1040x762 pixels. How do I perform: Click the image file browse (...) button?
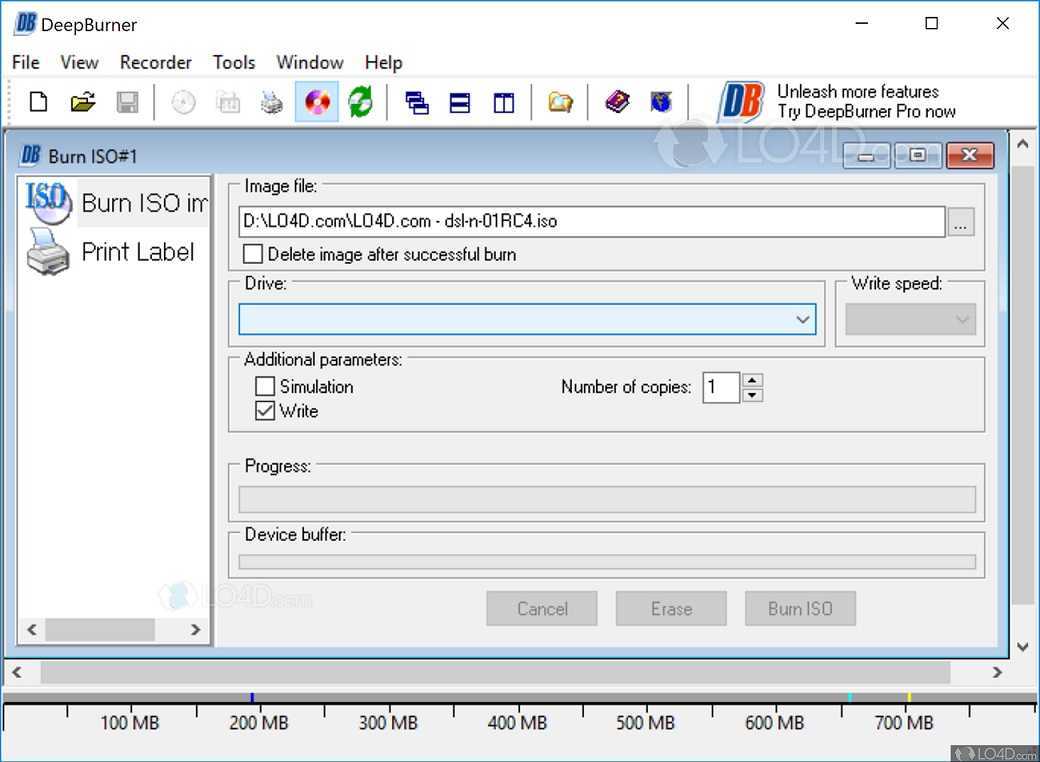pos(960,222)
